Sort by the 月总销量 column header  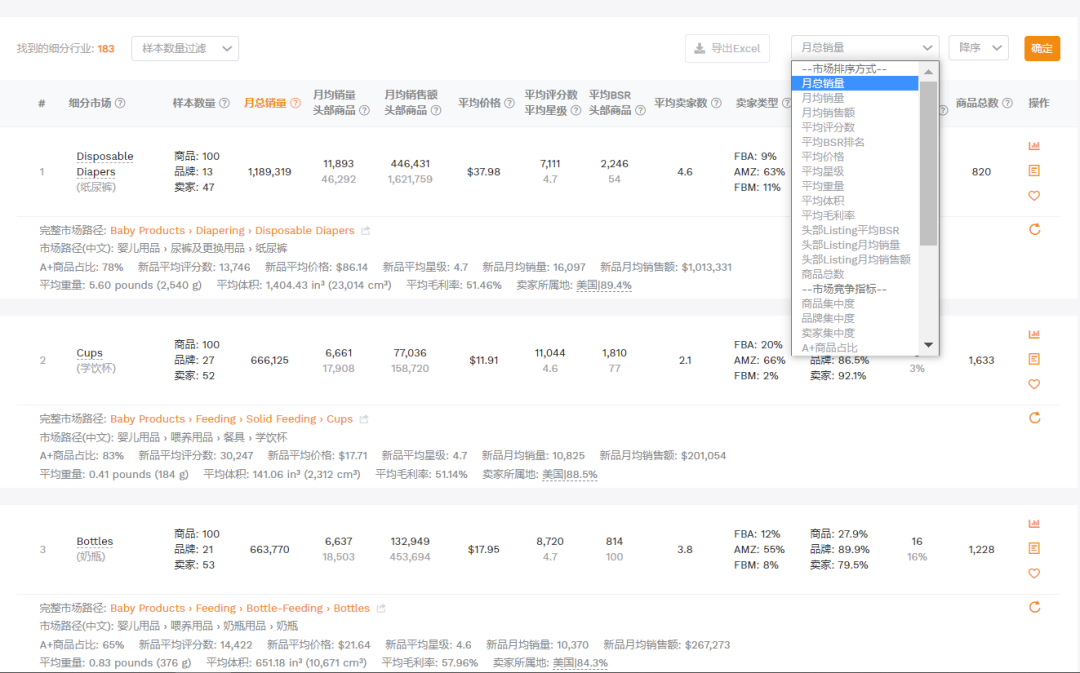click(265, 103)
